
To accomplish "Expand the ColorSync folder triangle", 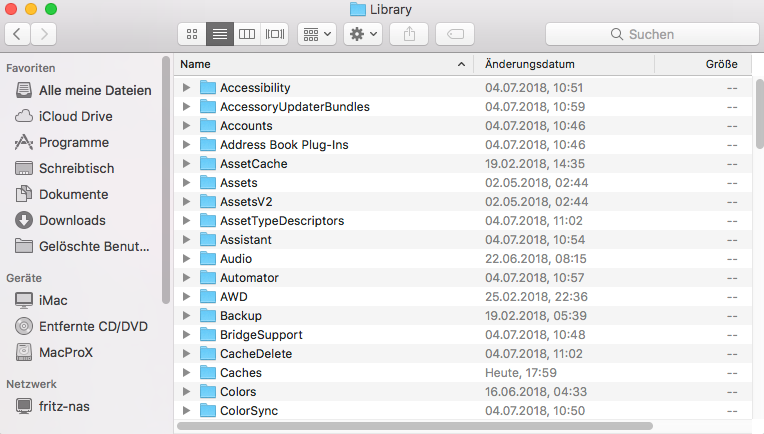I will [x=186, y=411].
